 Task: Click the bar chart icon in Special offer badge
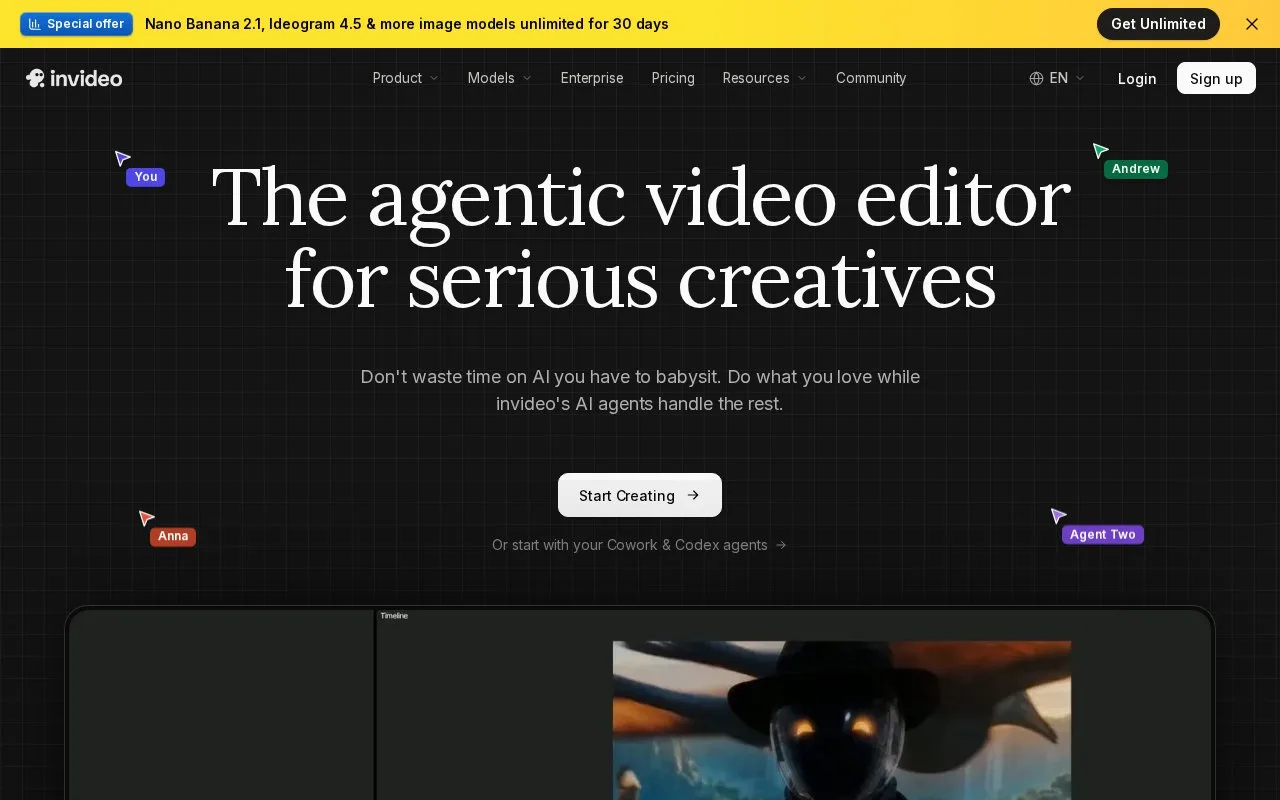[35, 24]
